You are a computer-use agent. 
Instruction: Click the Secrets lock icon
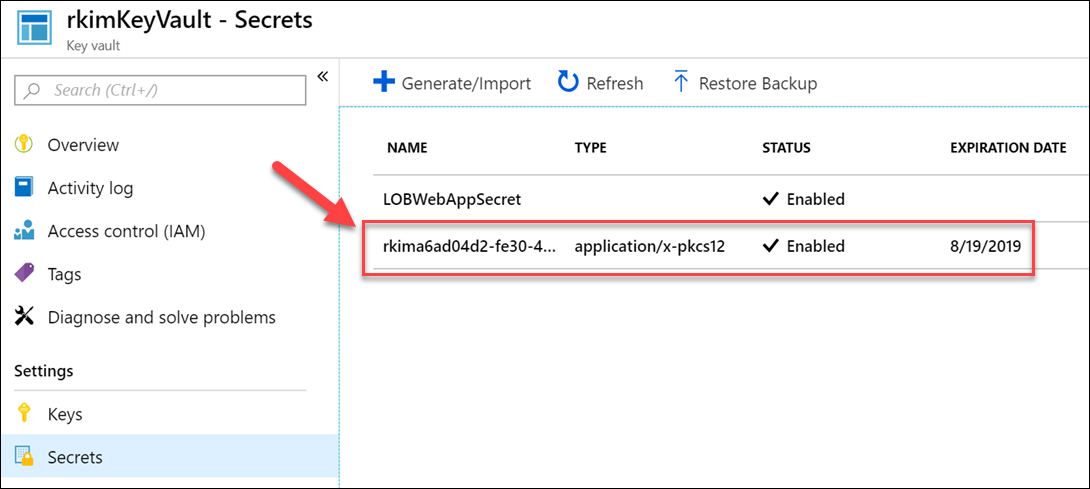click(24, 458)
